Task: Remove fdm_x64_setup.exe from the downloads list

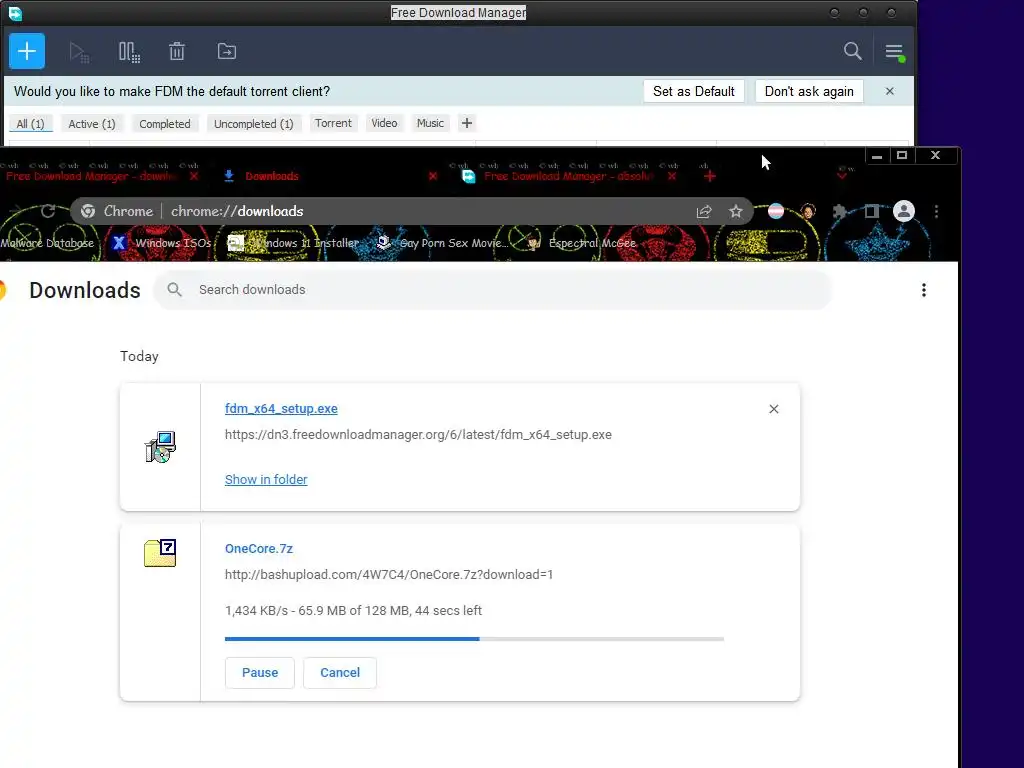Action: [x=774, y=409]
